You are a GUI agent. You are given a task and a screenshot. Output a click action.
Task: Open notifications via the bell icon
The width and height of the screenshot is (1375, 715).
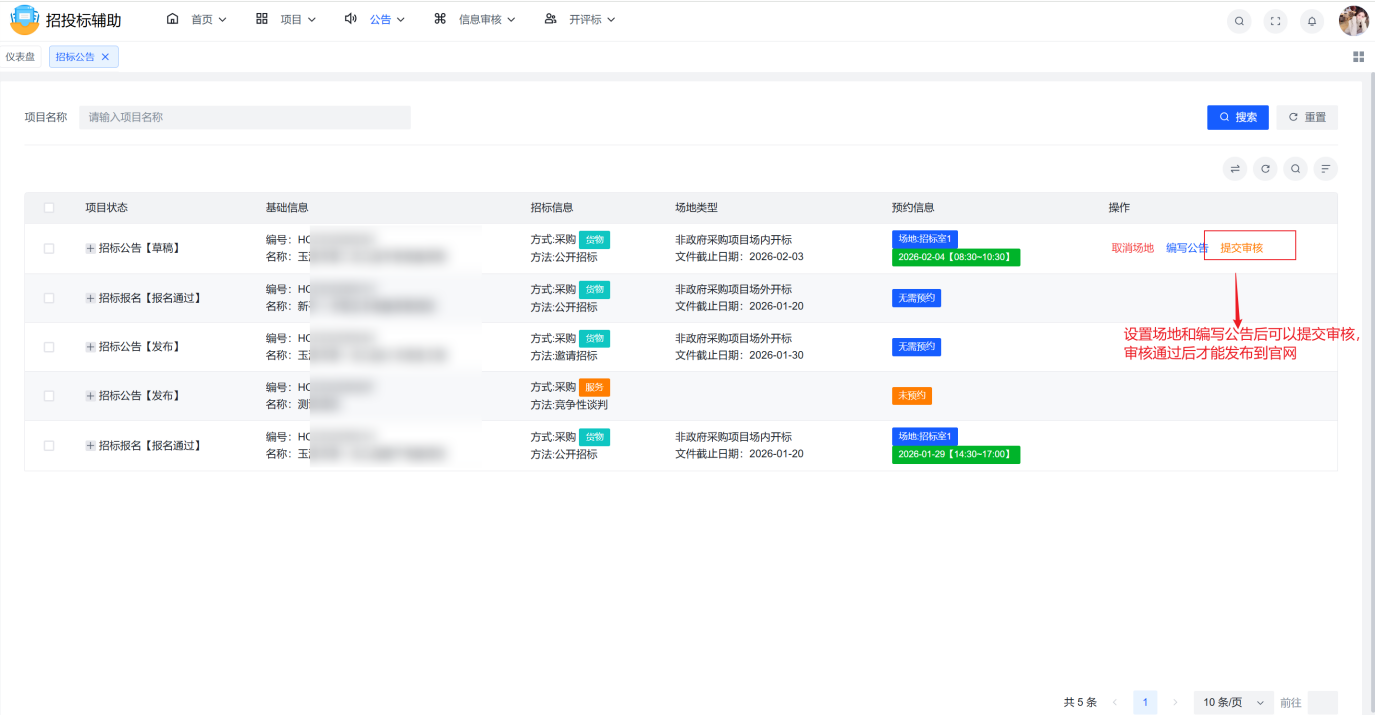[1312, 20]
